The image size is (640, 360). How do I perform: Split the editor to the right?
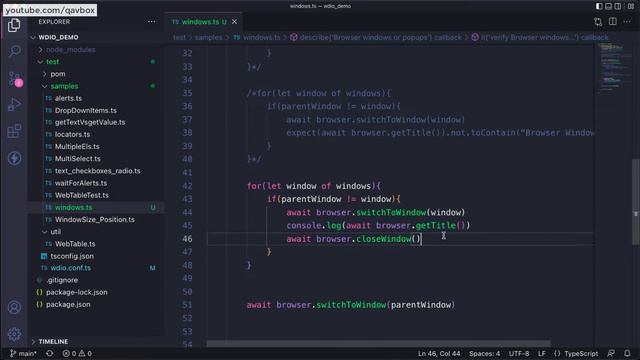tap(613, 21)
